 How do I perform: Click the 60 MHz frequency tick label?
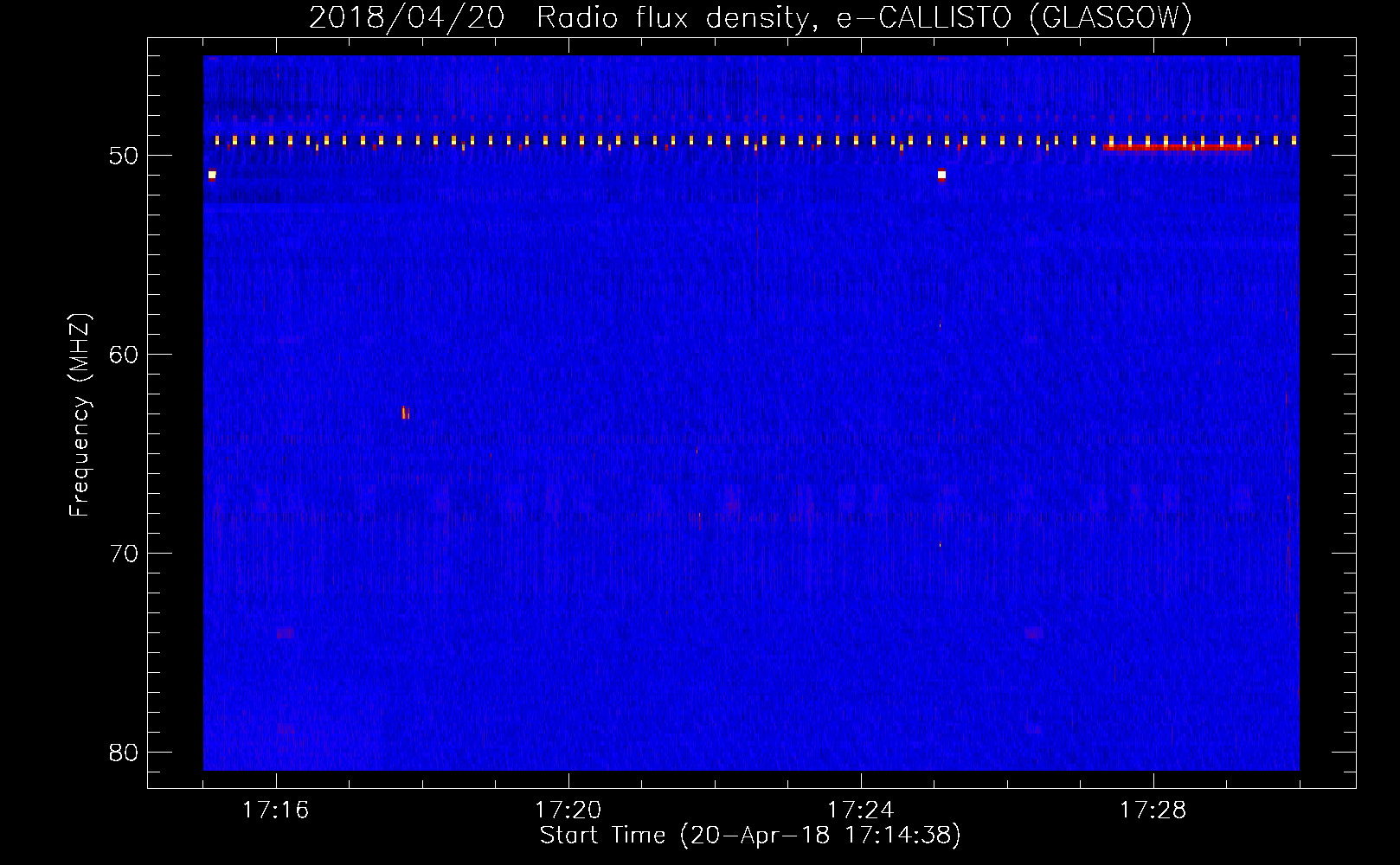(x=124, y=355)
